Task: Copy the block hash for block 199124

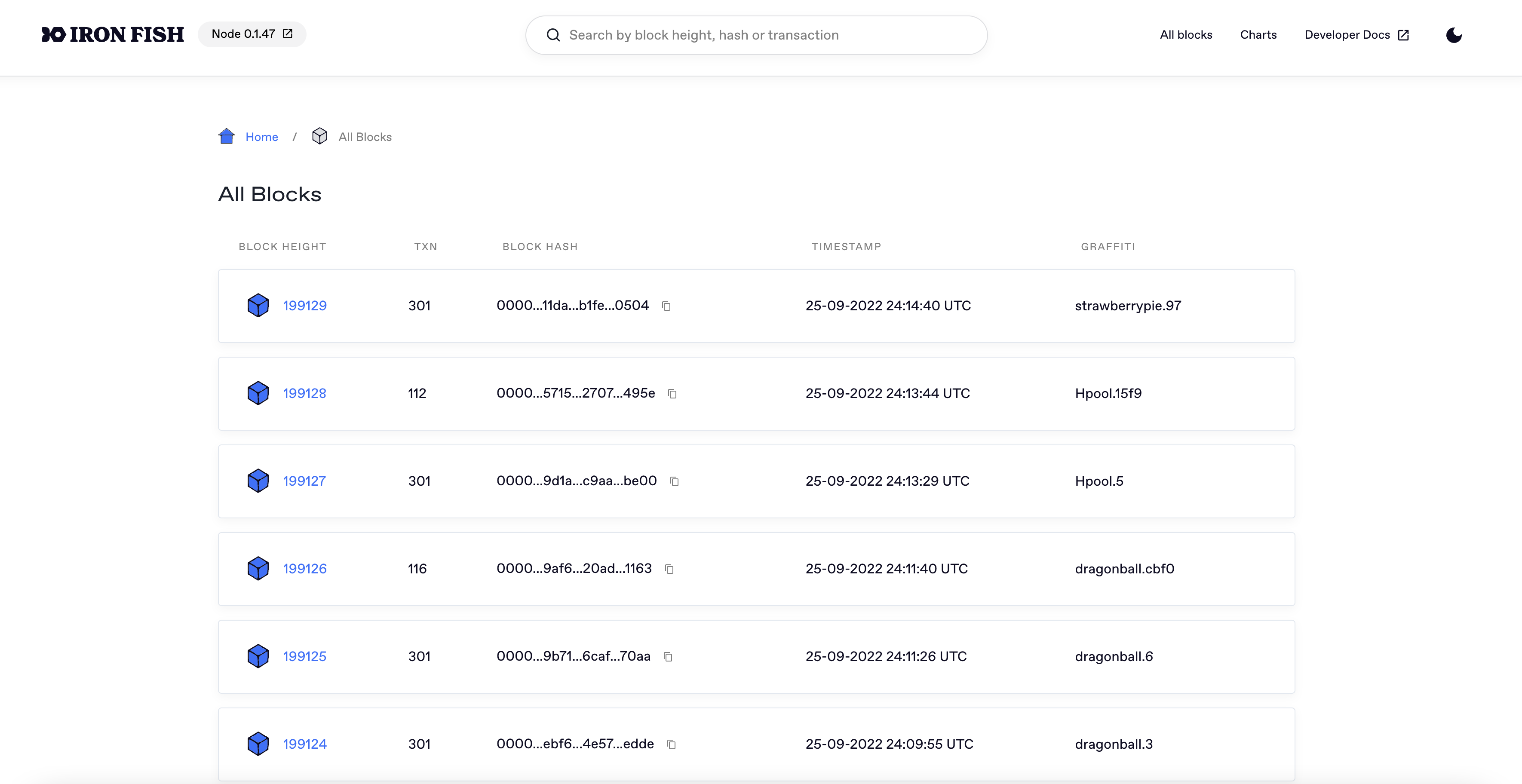Action: (671, 744)
